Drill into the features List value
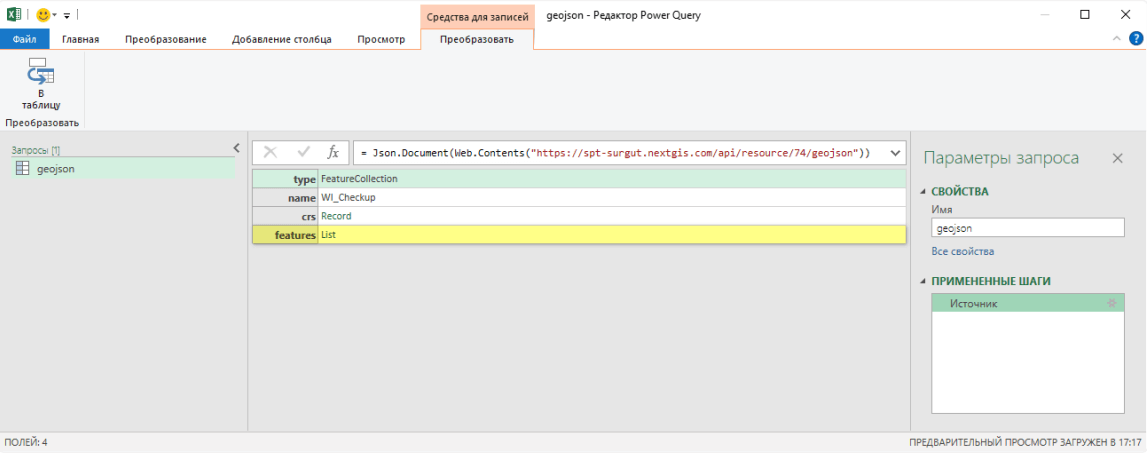This screenshot has height=453, width=1147. coord(328,235)
